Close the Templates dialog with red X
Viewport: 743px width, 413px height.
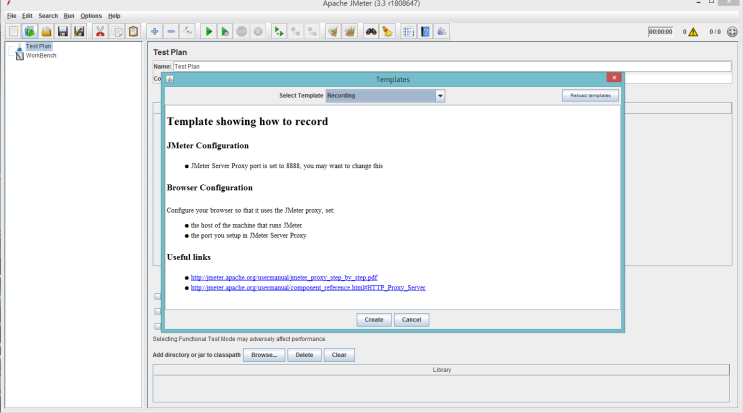(x=614, y=78)
